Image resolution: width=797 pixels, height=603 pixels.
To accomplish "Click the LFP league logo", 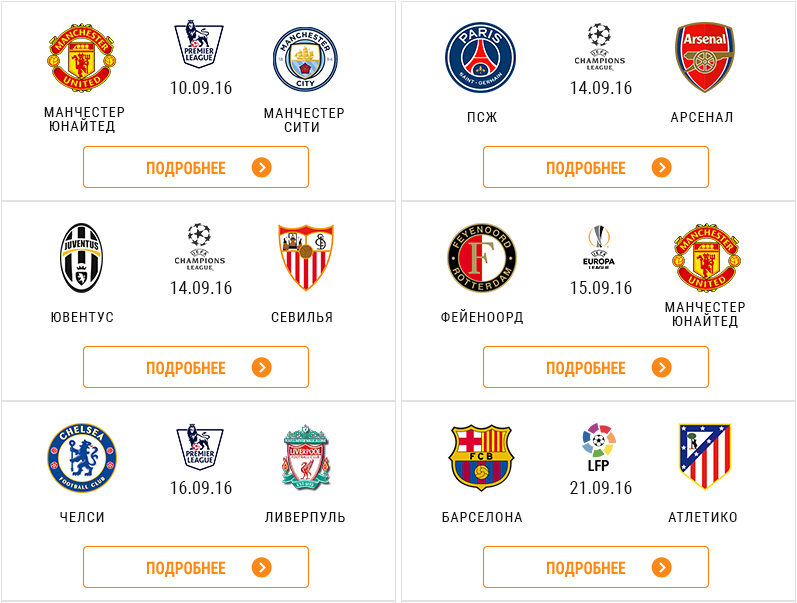I will (599, 447).
